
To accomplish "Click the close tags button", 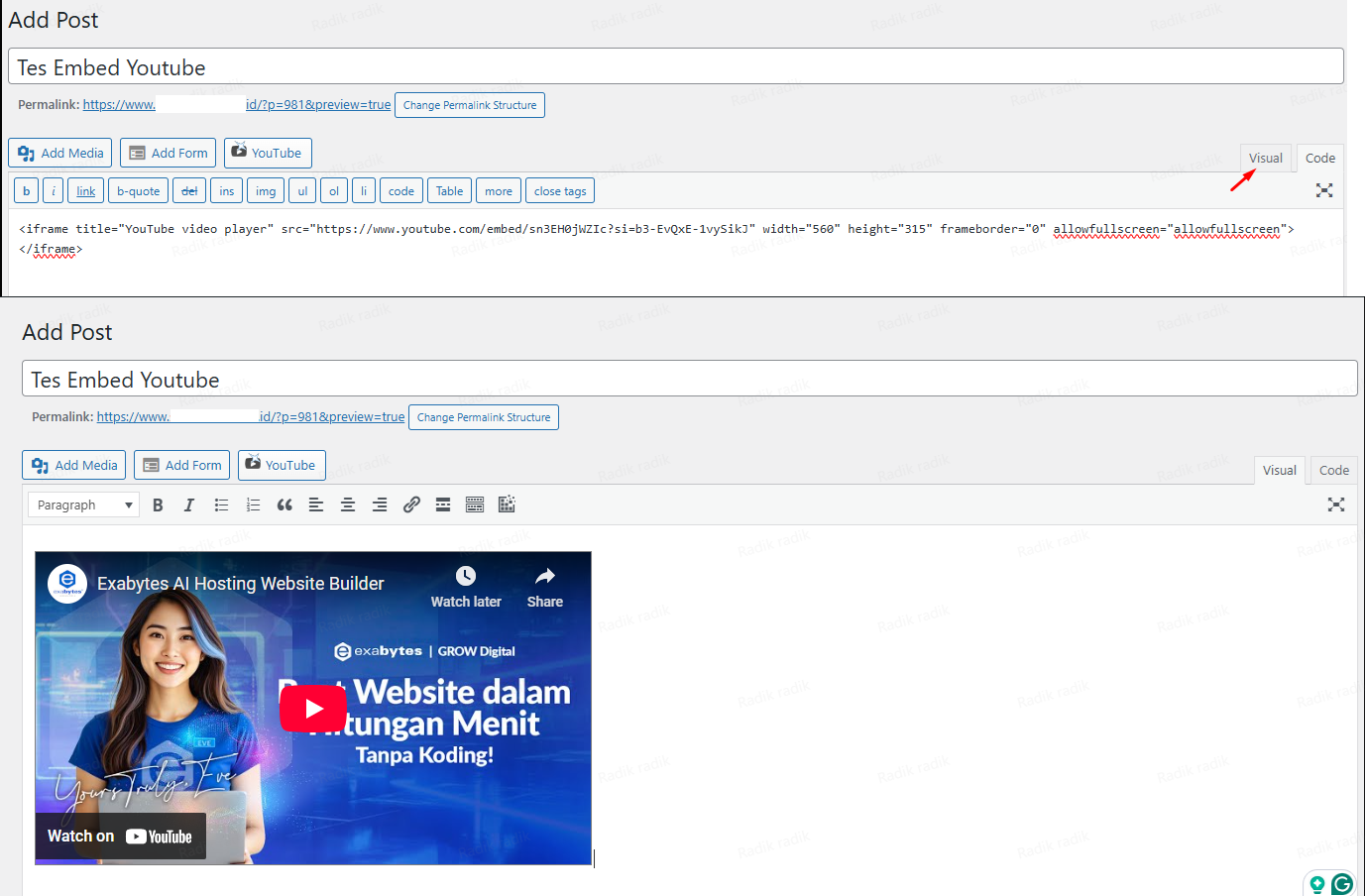I will pos(560,191).
